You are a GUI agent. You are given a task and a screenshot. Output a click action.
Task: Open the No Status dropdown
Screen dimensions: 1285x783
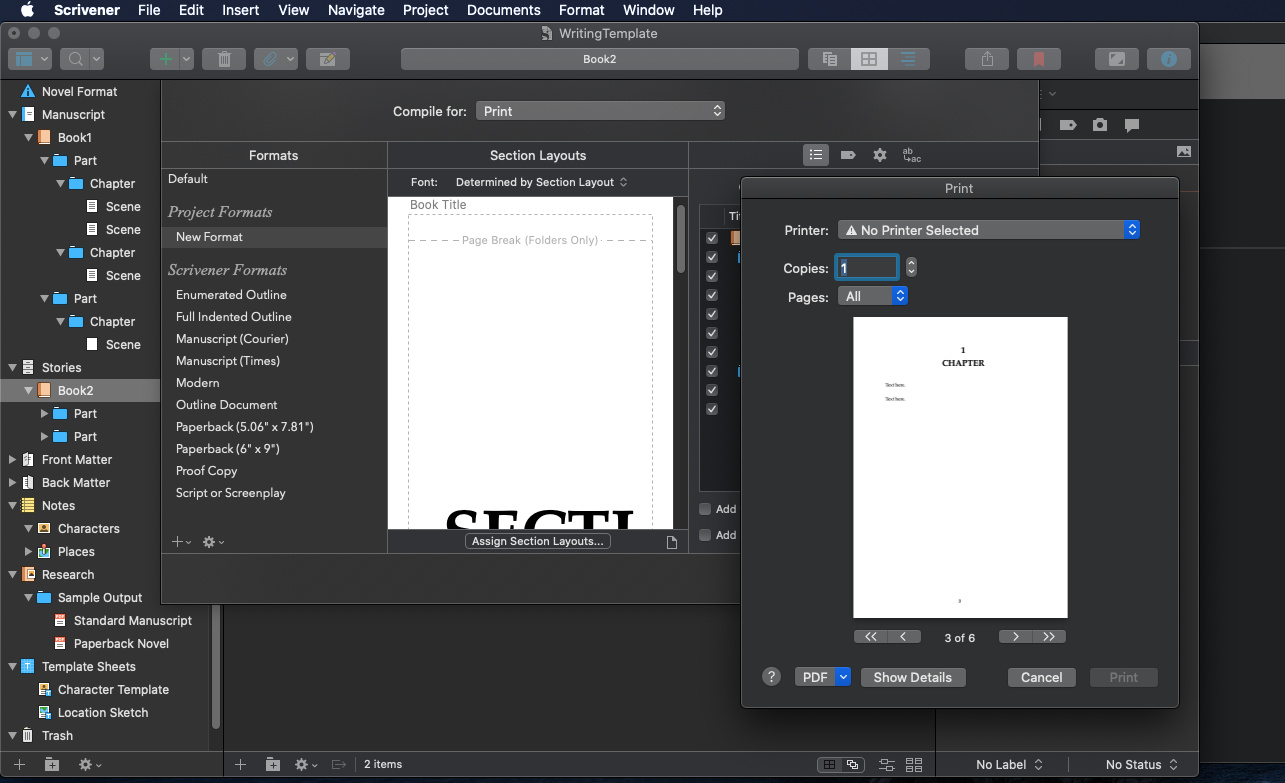[x=1141, y=765]
